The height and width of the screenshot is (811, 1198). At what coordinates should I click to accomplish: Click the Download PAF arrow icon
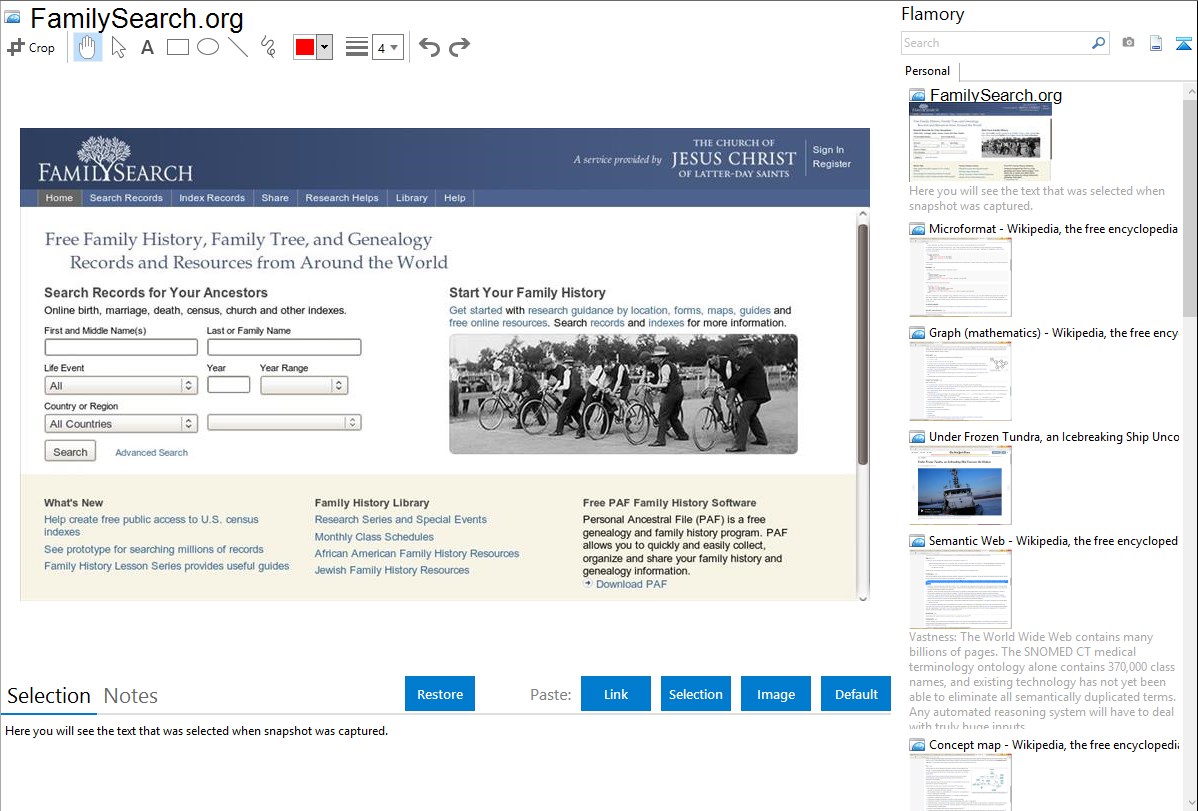coord(588,583)
